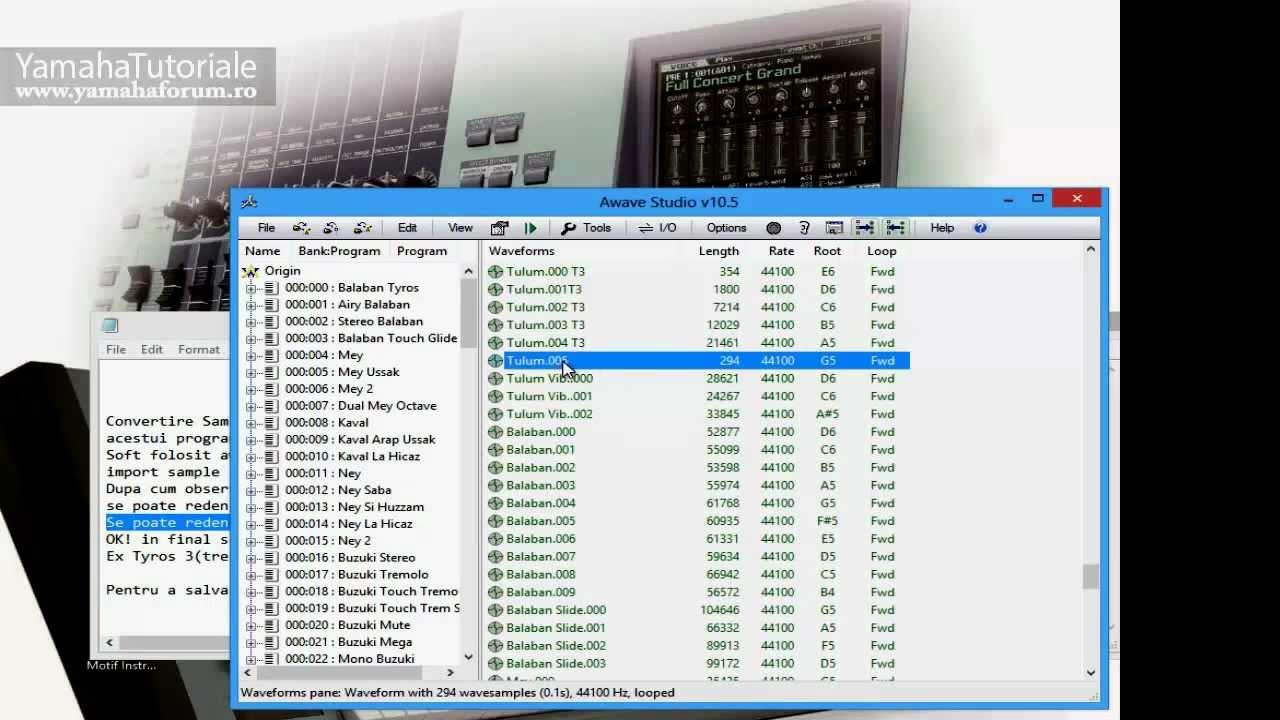Sort by the Loop column header
This screenshot has height=720, width=1280.
coord(882,251)
